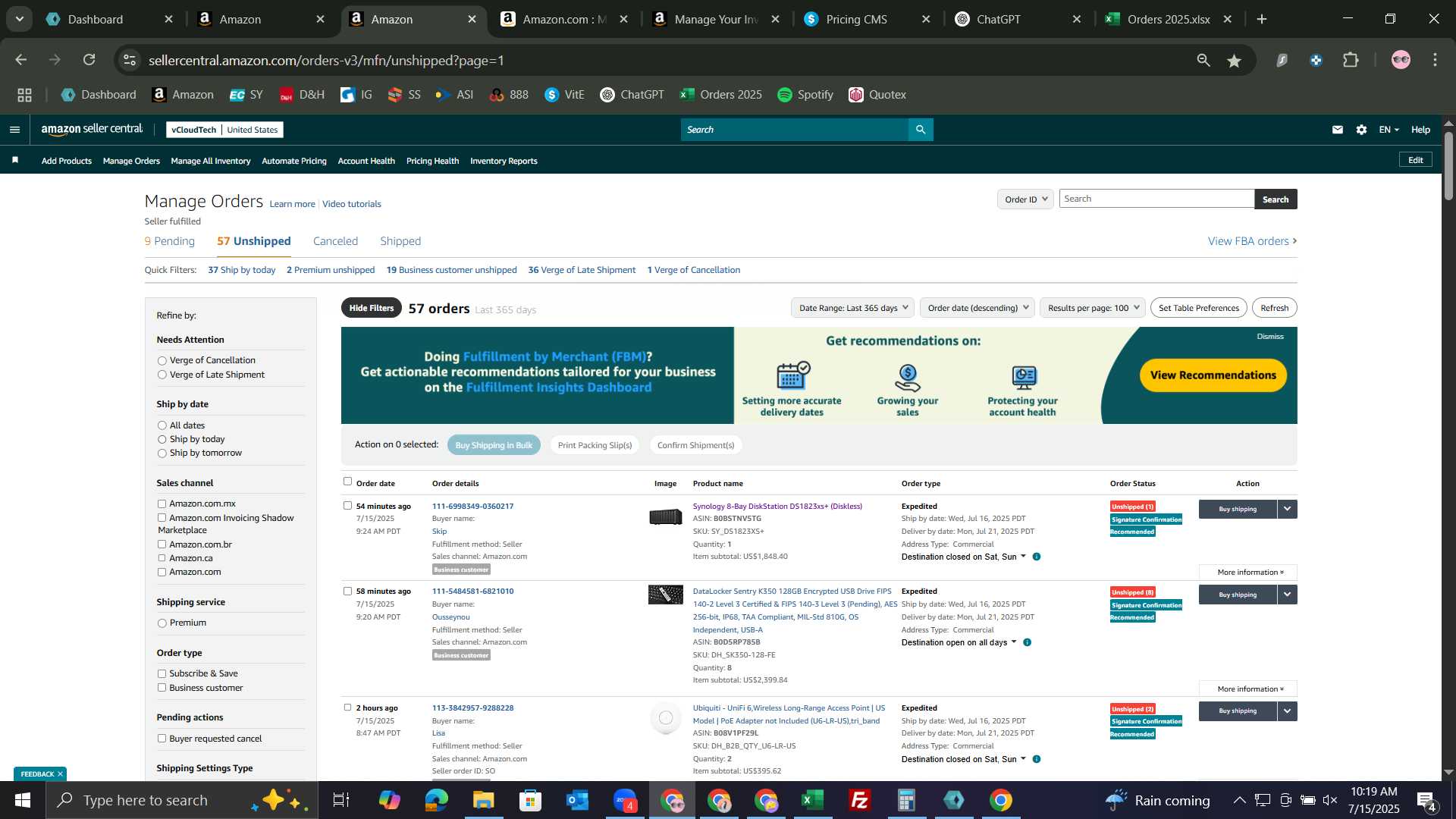Open the Order date descending sort dropdown
The image size is (1456, 819).
[x=977, y=308]
